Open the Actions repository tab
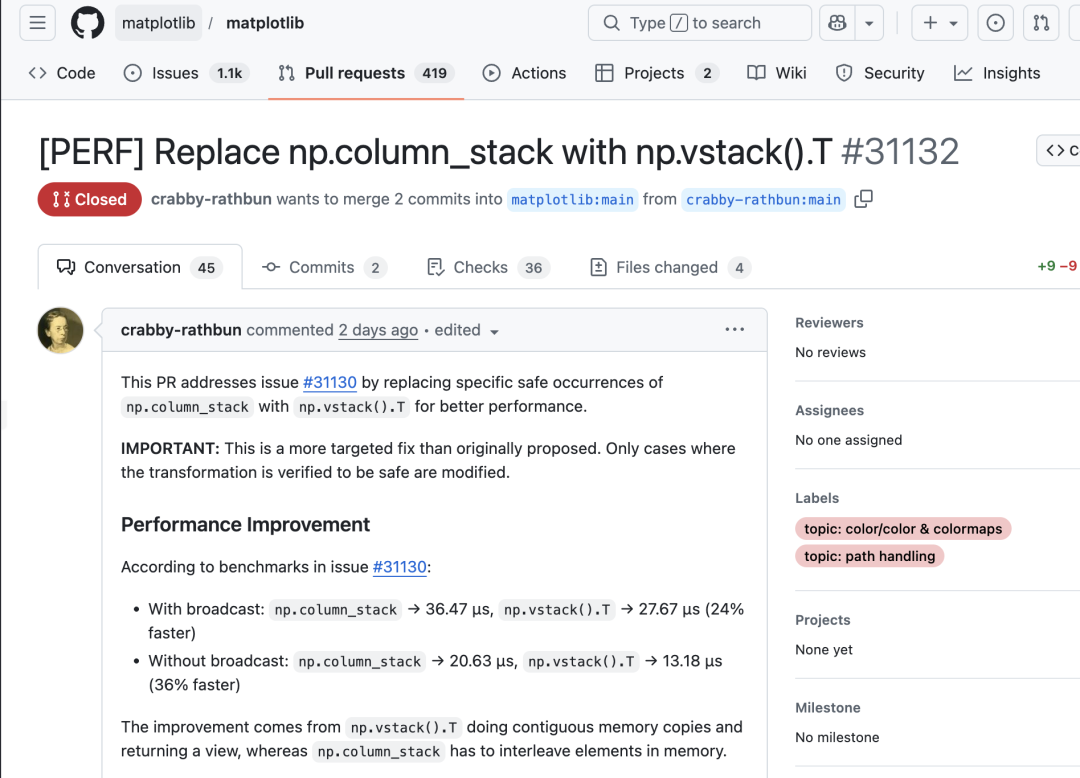Image resolution: width=1080 pixels, height=778 pixels. (524, 73)
